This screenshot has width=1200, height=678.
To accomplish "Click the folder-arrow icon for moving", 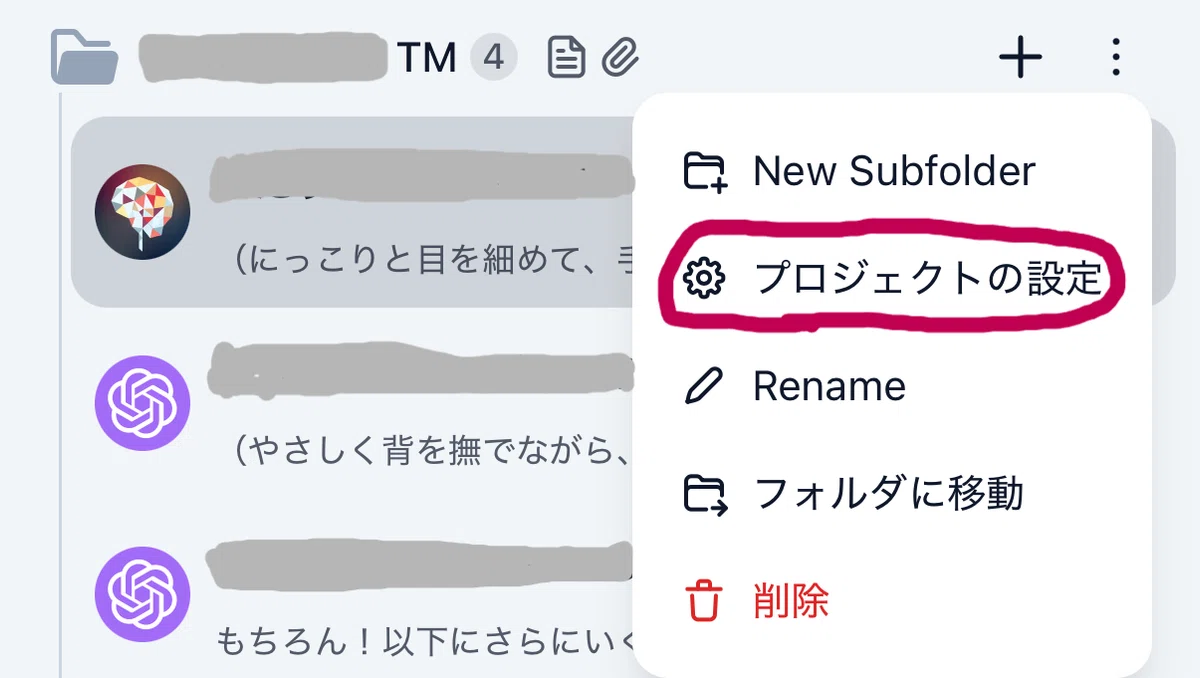I will click(704, 494).
